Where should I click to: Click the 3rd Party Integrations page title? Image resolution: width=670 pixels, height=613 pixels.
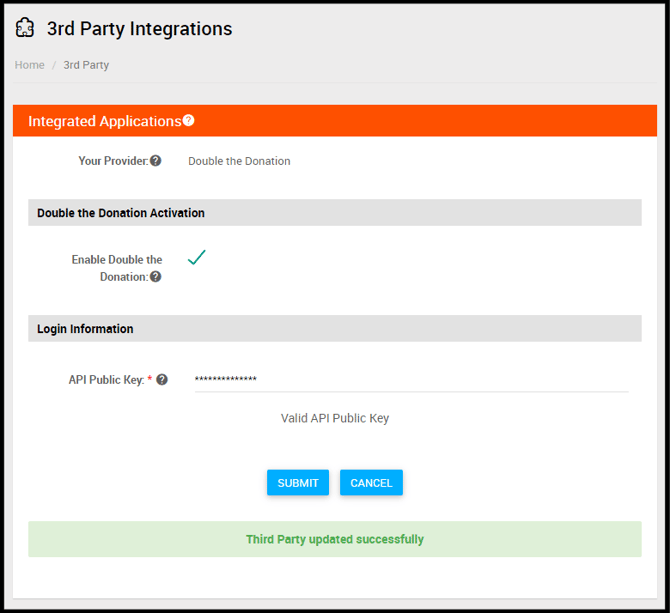tap(139, 29)
